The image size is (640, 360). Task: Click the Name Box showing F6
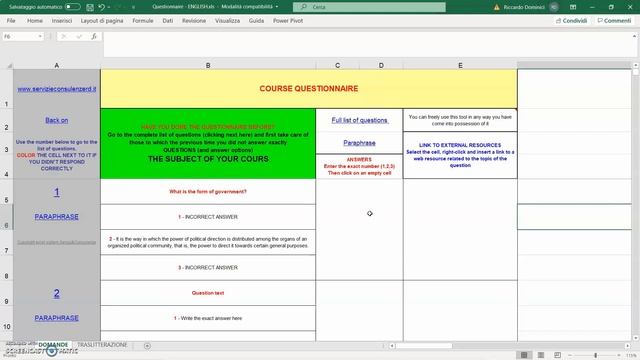pos(20,36)
